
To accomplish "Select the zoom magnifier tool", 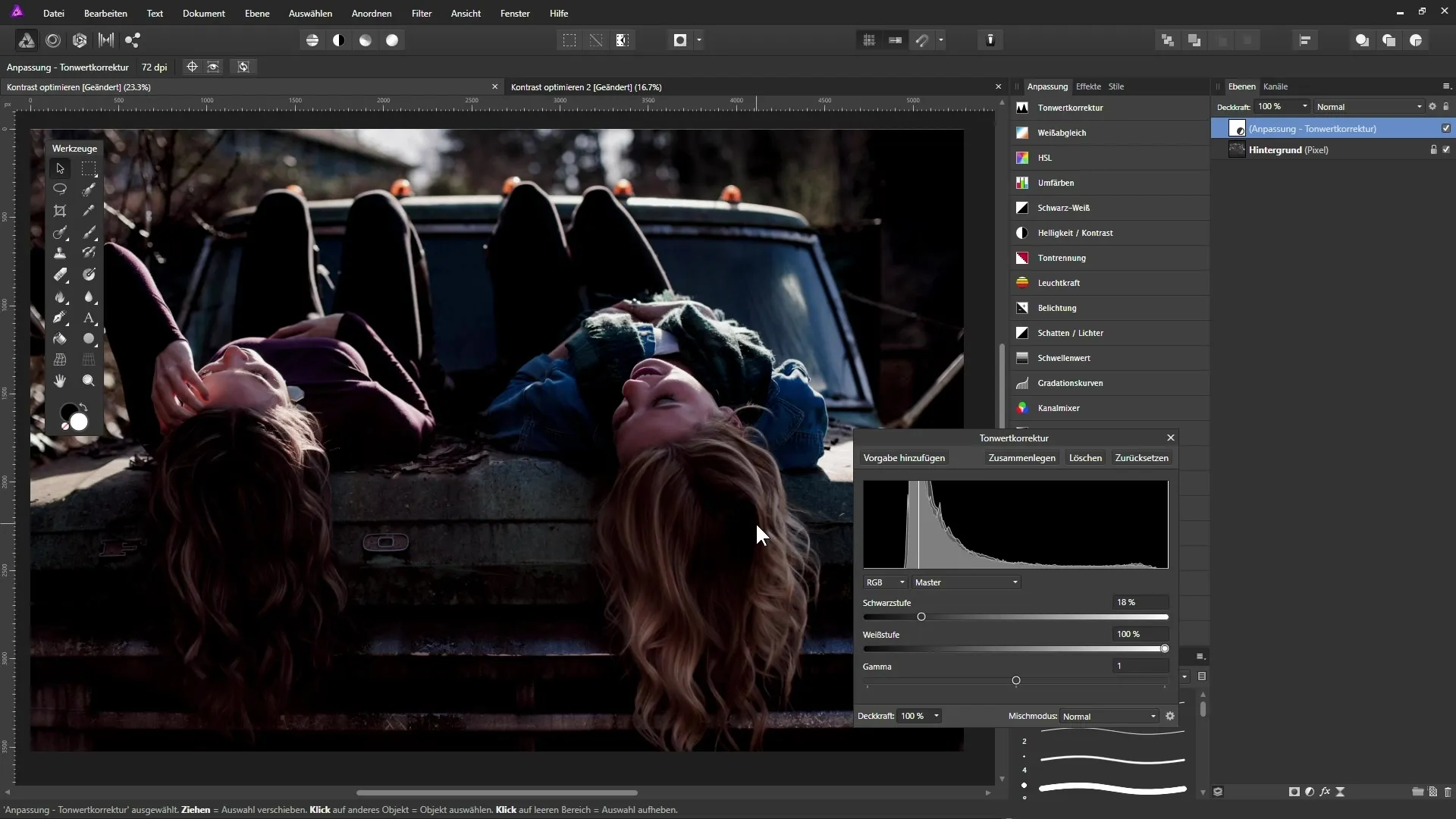I will tap(89, 381).
